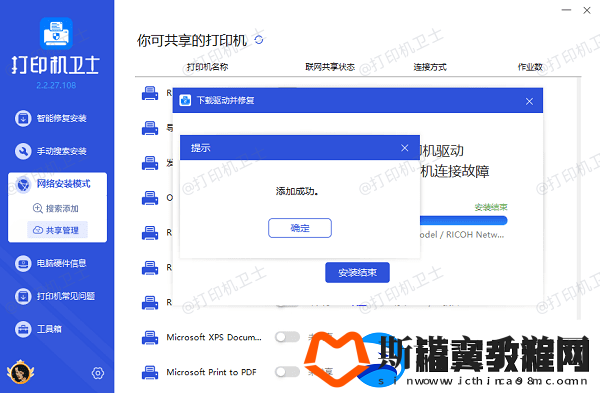This screenshot has width=600, height=393.
Task: Click the green 安装结束 status text
Action: pyautogui.click(x=491, y=207)
